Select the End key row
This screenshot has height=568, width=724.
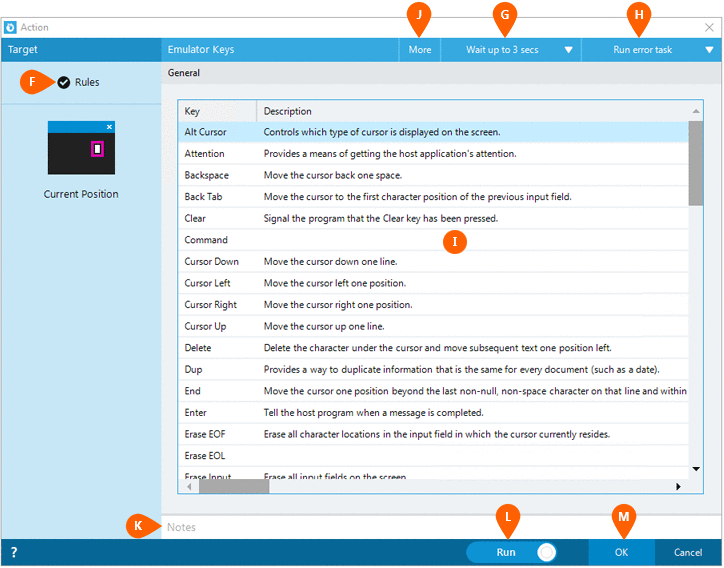click(434, 392)
